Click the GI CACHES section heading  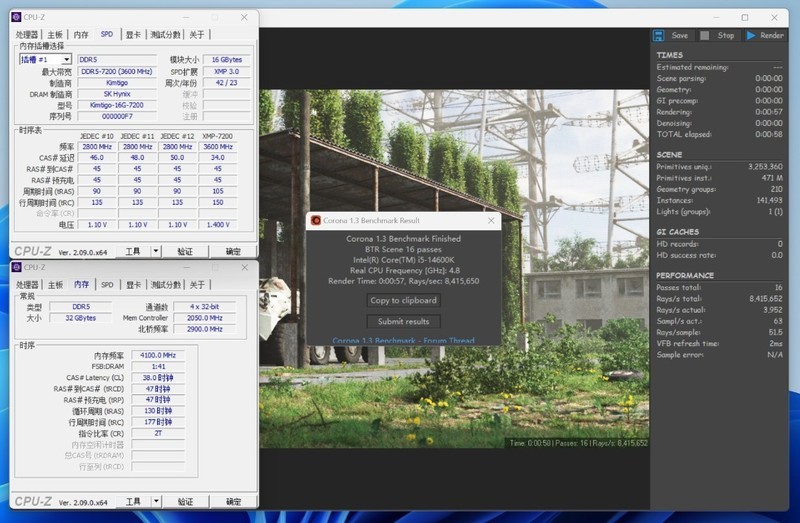point(677,232)
